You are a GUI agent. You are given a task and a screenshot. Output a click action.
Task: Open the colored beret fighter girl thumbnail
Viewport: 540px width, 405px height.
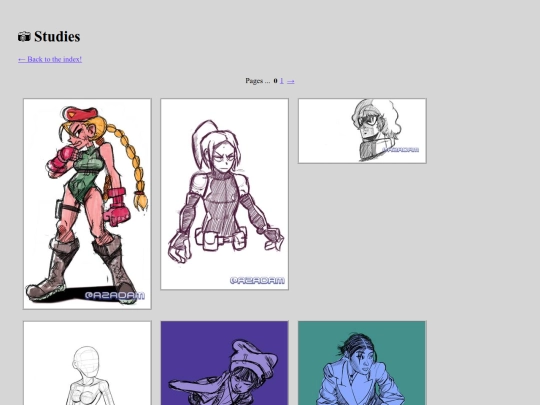tap(87, 204)
